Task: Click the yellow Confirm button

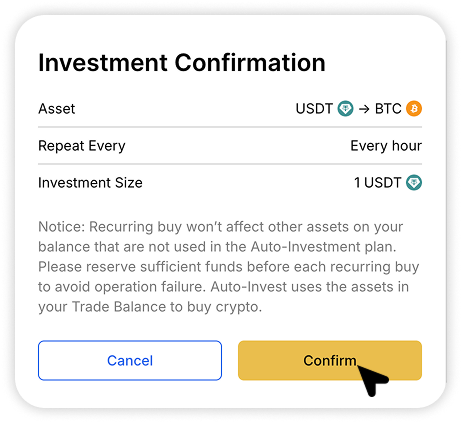Action: (330, 360)
